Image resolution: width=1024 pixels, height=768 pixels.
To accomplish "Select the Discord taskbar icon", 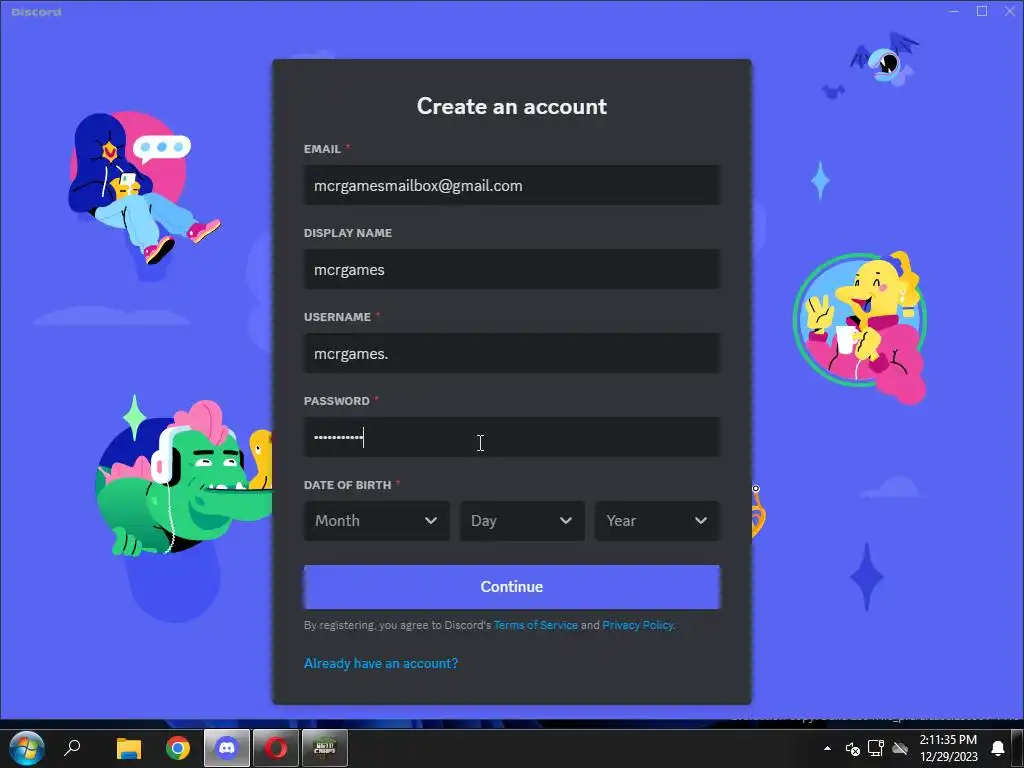I will pos(227,748).
